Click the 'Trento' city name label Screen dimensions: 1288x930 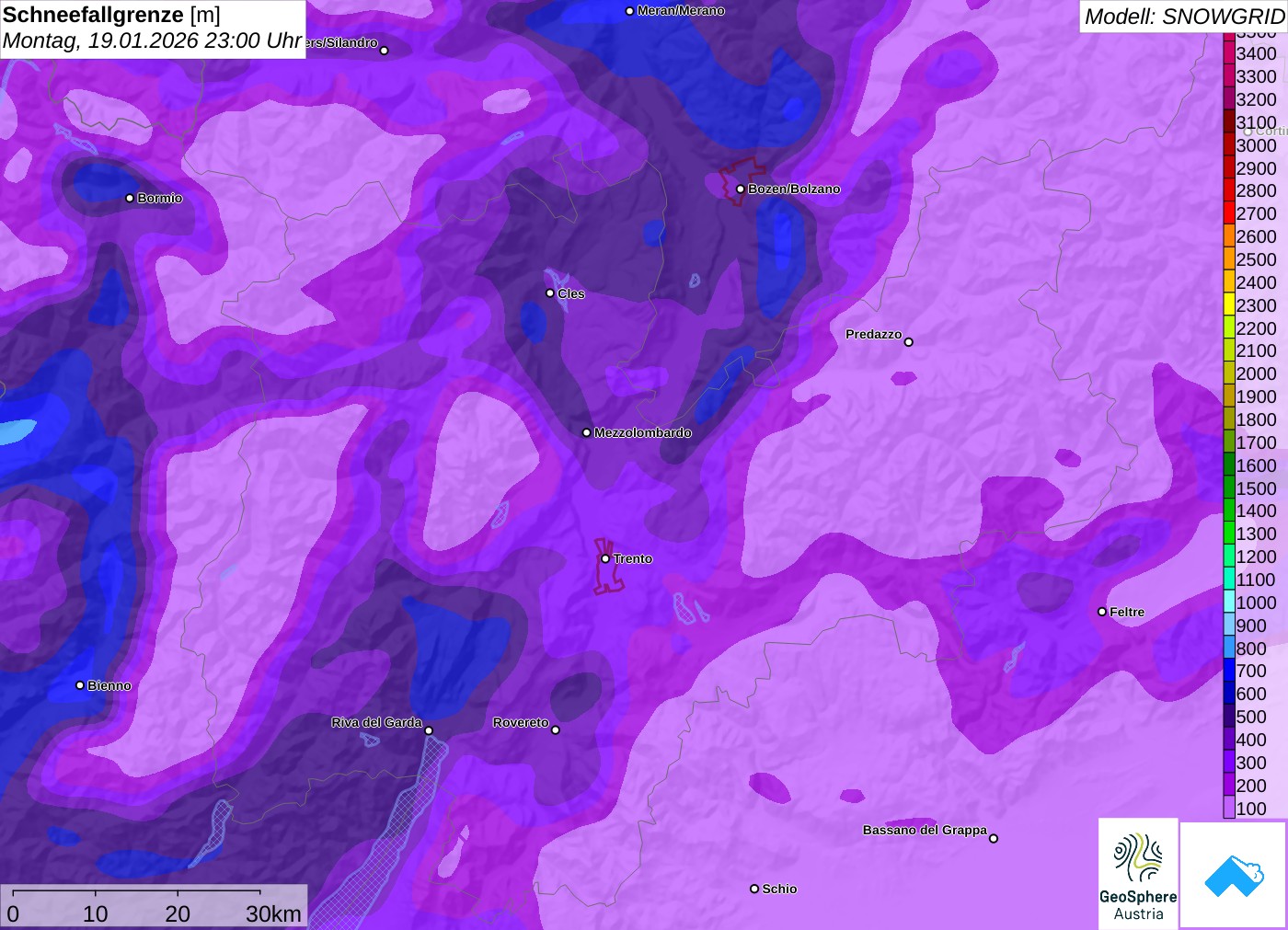click(633, 558)
